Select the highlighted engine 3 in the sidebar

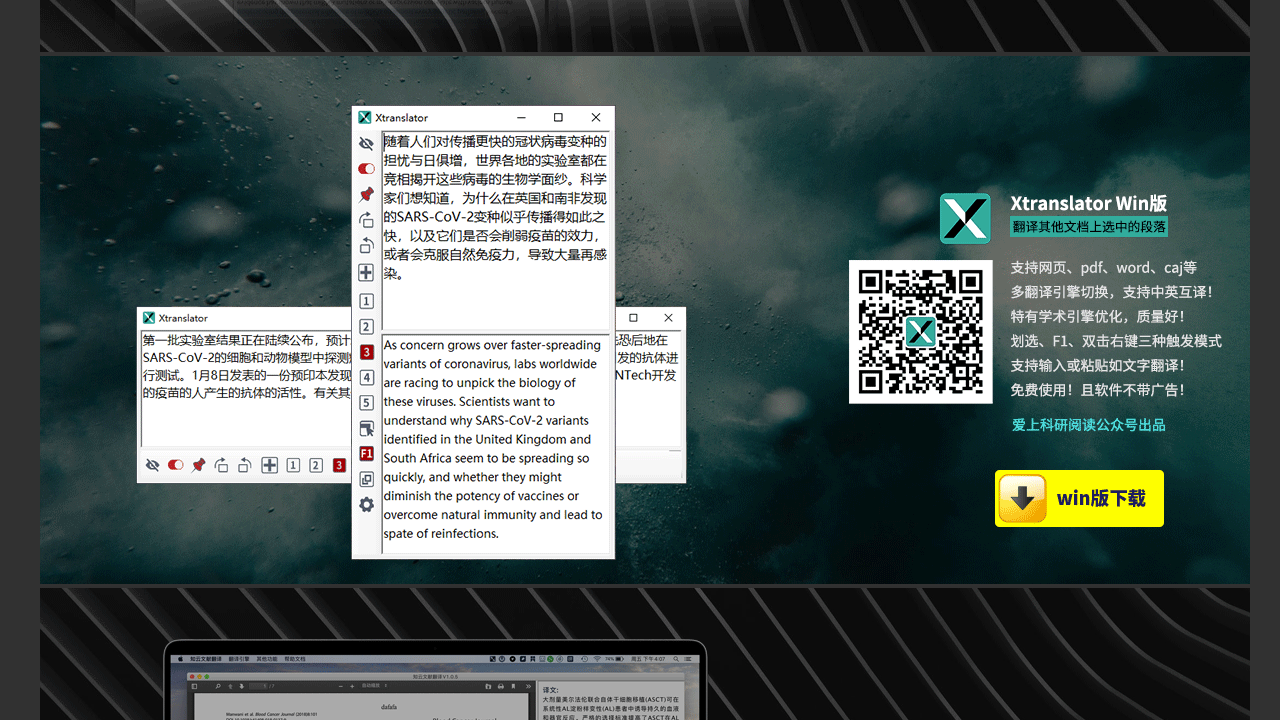366,352
